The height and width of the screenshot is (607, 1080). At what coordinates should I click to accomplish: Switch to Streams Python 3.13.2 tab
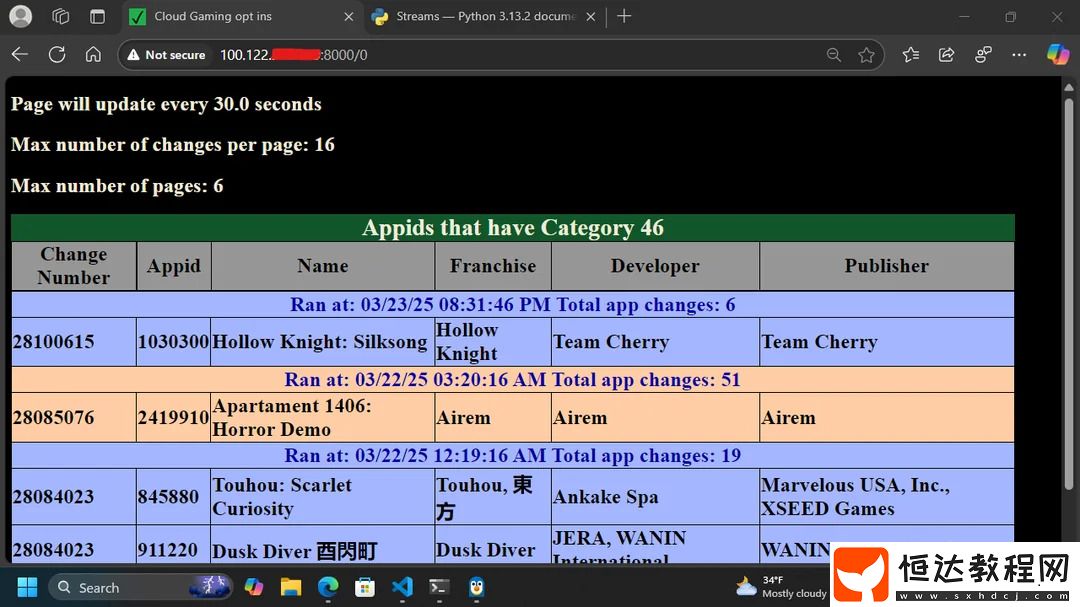click(x=484, y=17)
